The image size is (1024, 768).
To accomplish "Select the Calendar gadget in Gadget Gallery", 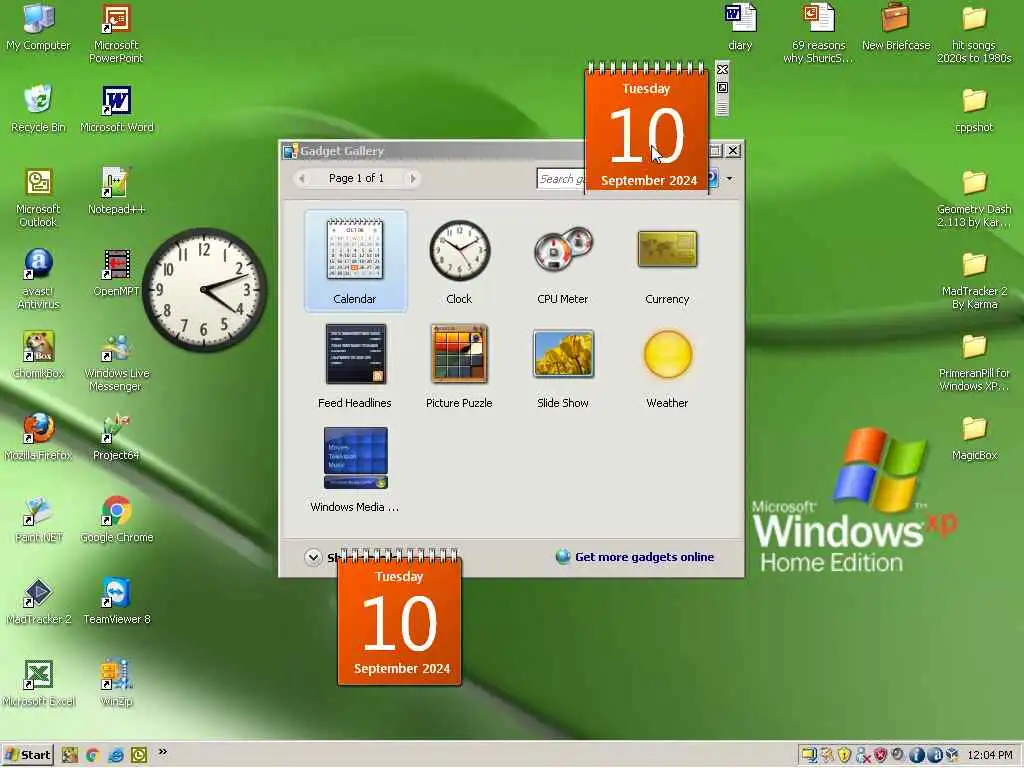I will (355, 261).
